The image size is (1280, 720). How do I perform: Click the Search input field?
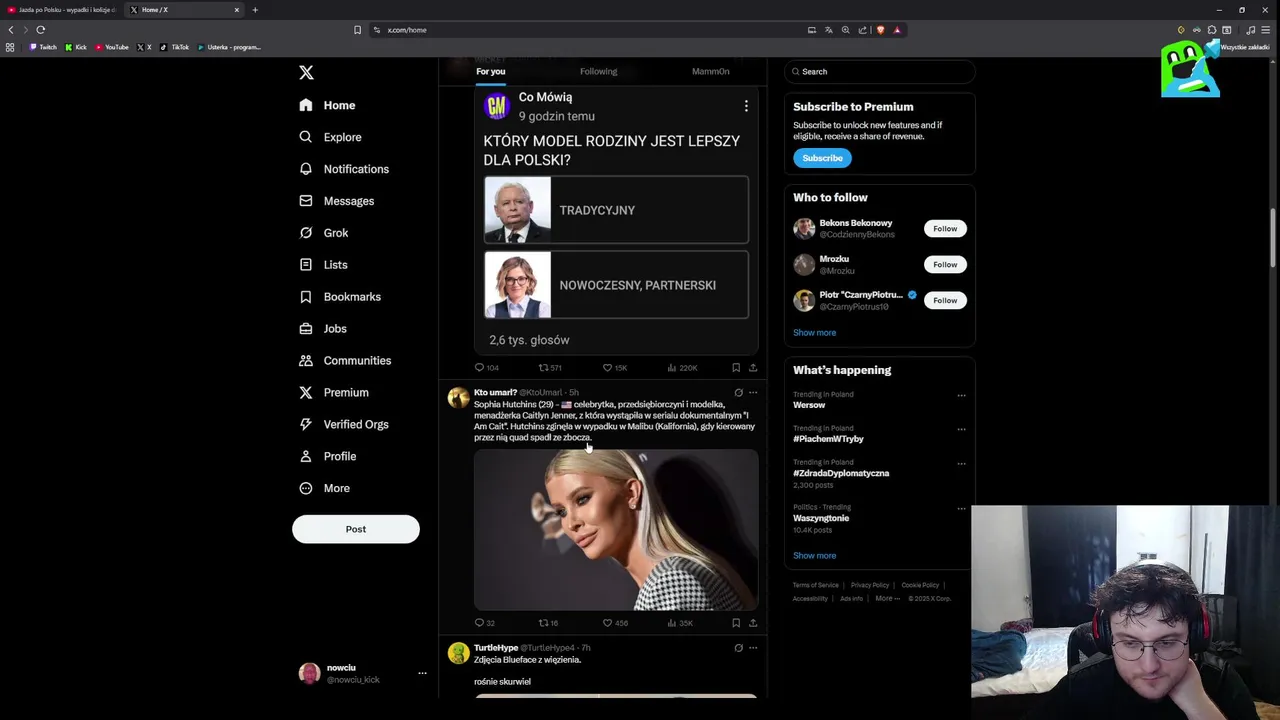point(879,71)
